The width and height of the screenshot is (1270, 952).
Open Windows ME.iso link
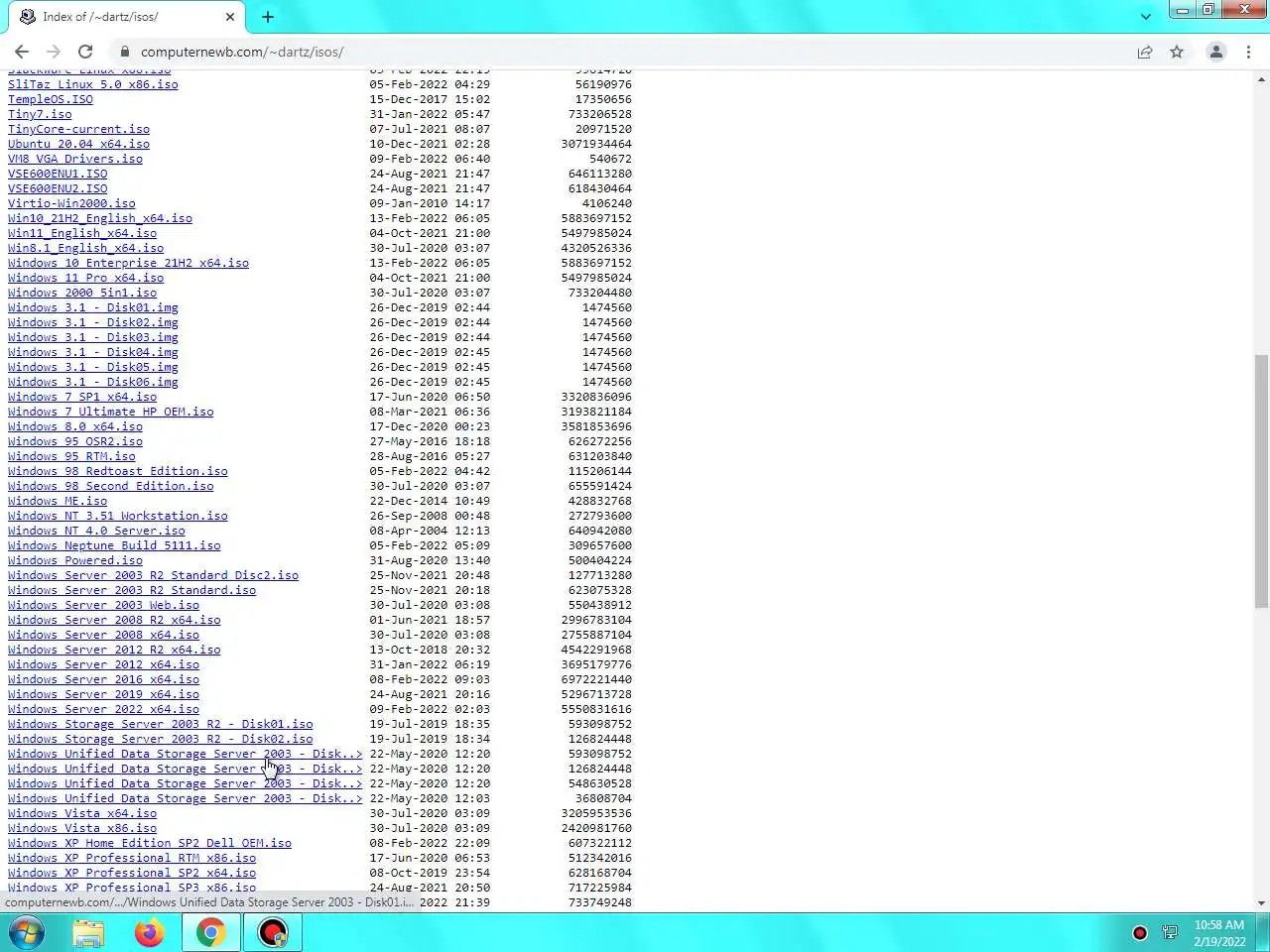[x=58, y=501]
